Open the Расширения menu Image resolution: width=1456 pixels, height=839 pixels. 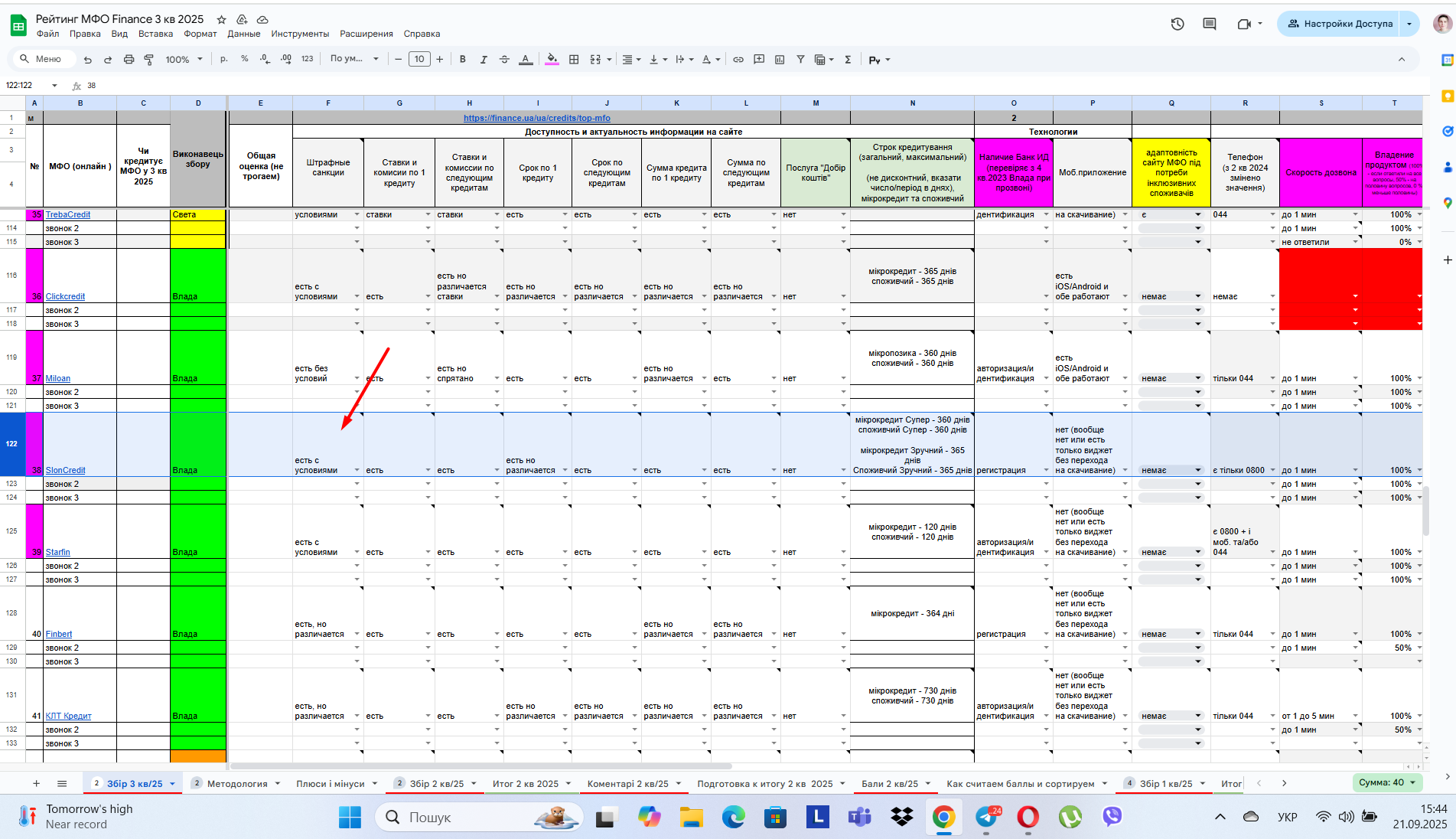(366, 34)
